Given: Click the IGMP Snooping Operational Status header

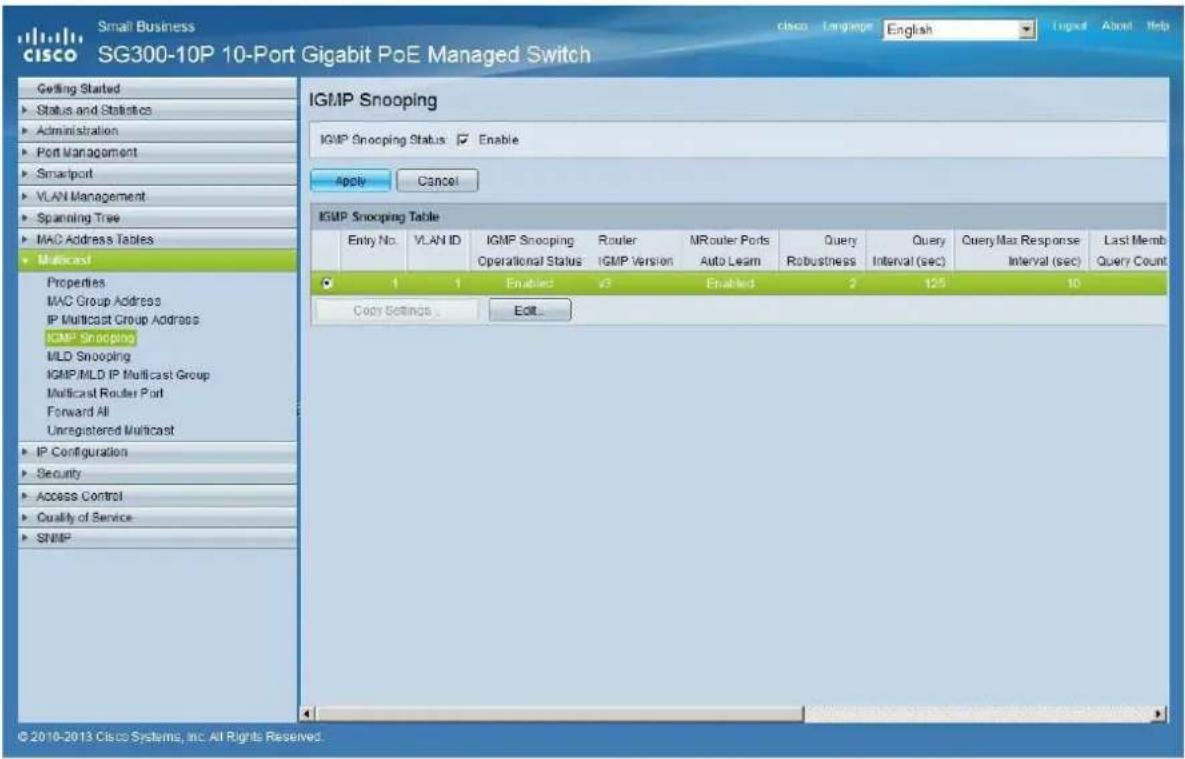Looking at the screenshot, I should pos(530,250).
